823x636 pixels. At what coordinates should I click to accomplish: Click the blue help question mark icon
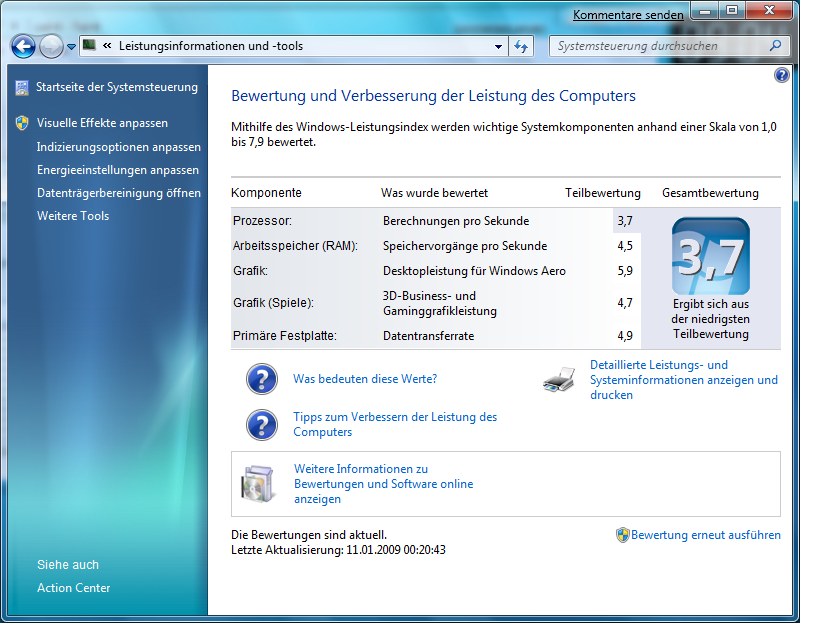click(781, 75)
